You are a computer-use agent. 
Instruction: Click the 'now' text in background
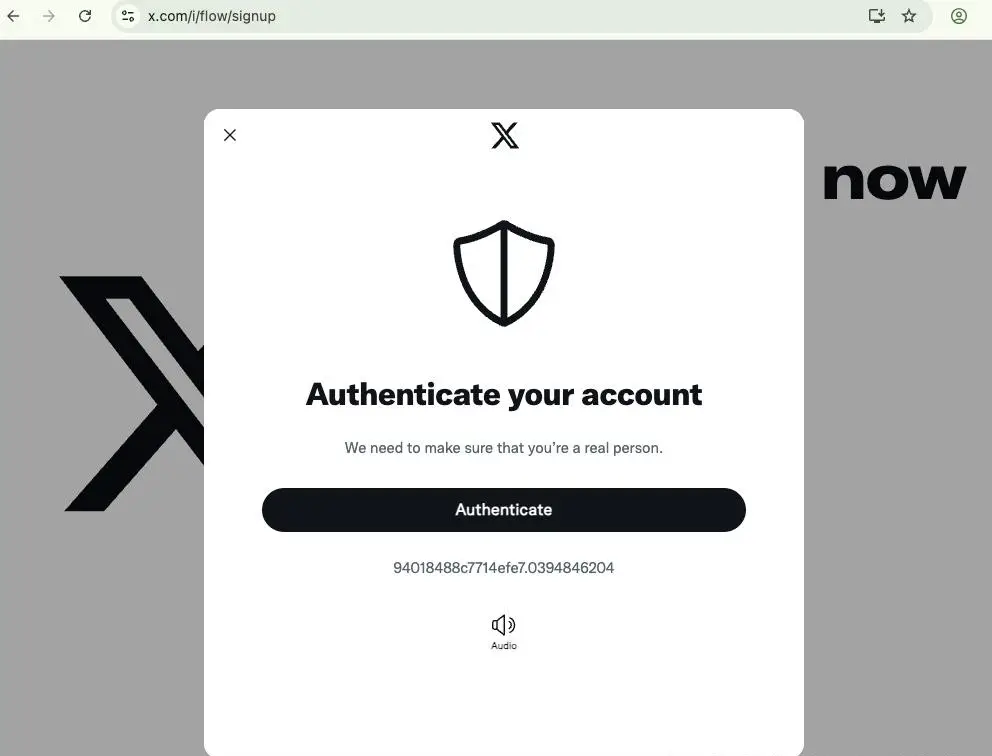tap(895, 182)
